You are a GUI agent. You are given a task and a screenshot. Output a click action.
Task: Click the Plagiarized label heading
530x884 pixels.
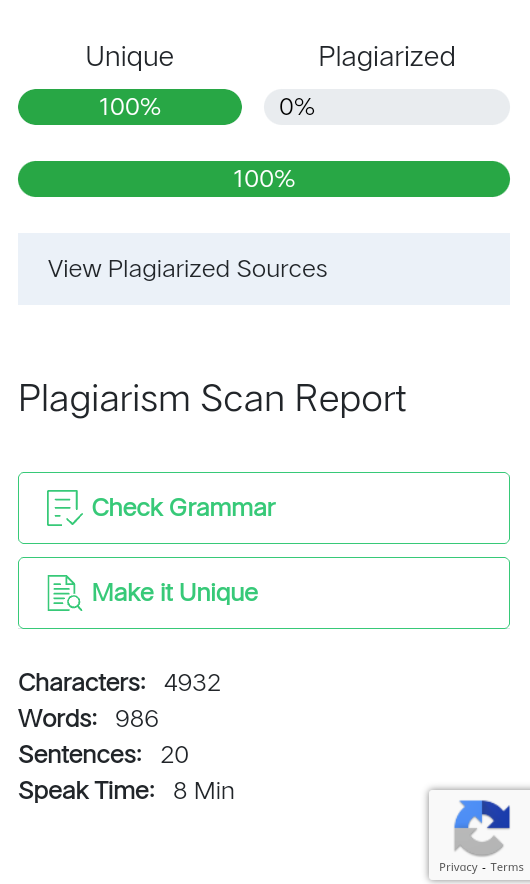(387, 57)
